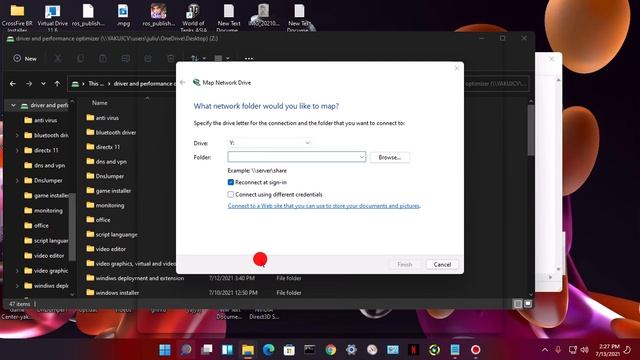Open the terminal app from the taskbar
The height and width of the screenshot is (360, 640).
click(x=310, y=350)
